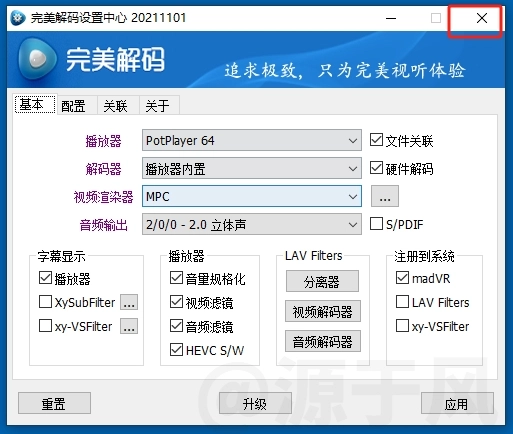Open the 配置 tab
Screen dimensions: 513x434
(x=76, y=106)
